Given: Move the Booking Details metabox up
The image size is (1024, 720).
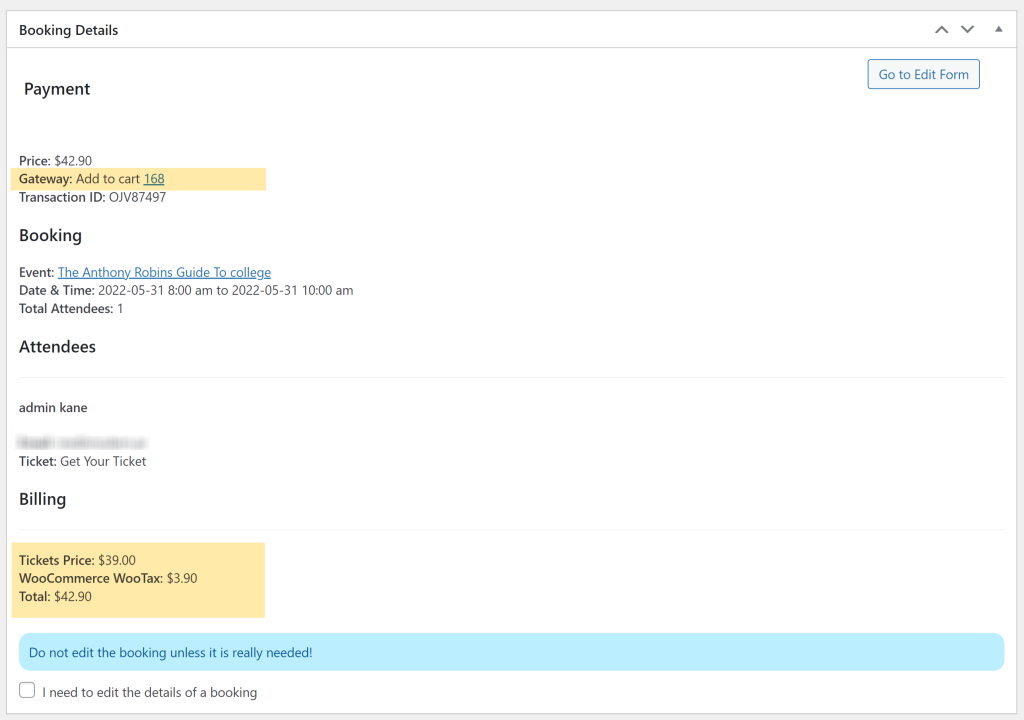Looking at the screenshot, I should [x=941, y=29].
